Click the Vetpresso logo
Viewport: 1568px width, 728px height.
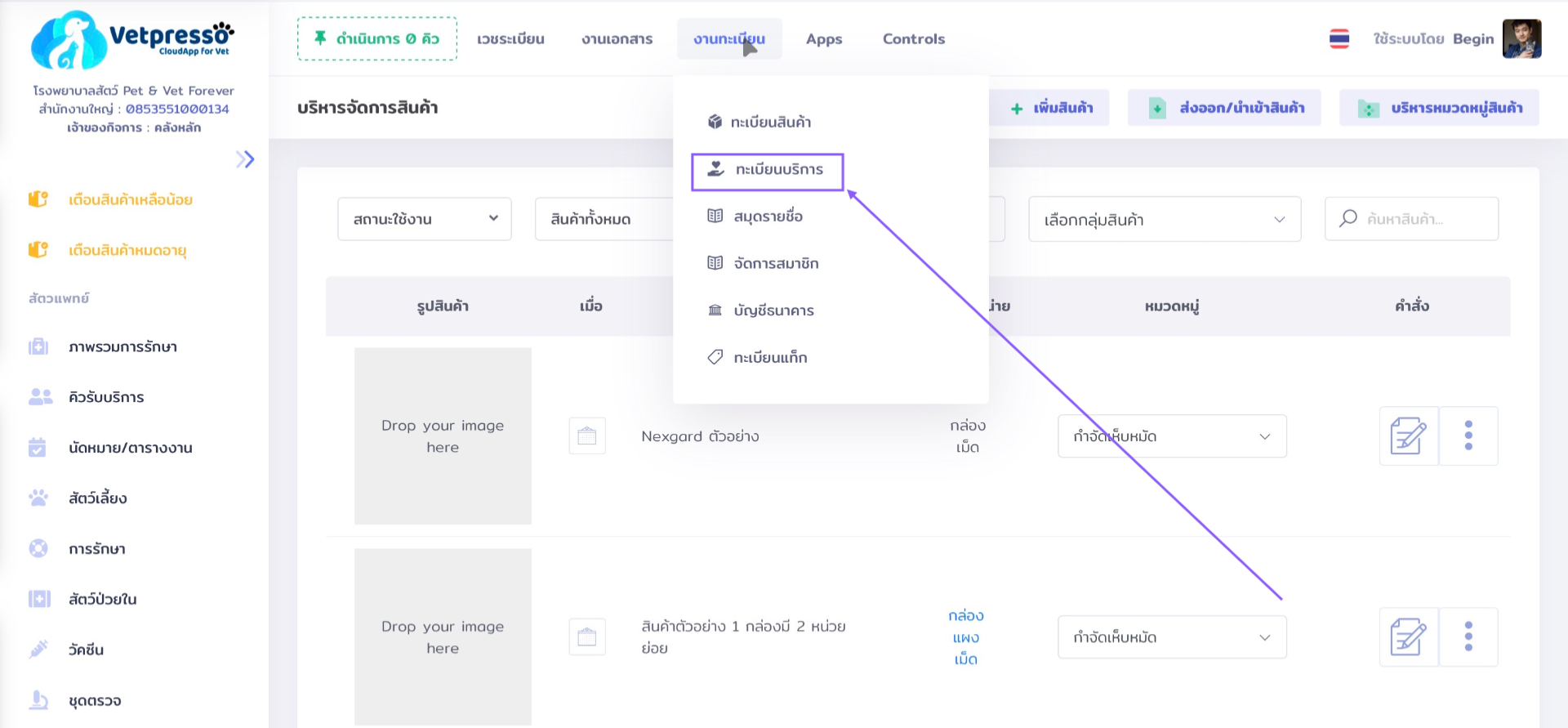132,39
